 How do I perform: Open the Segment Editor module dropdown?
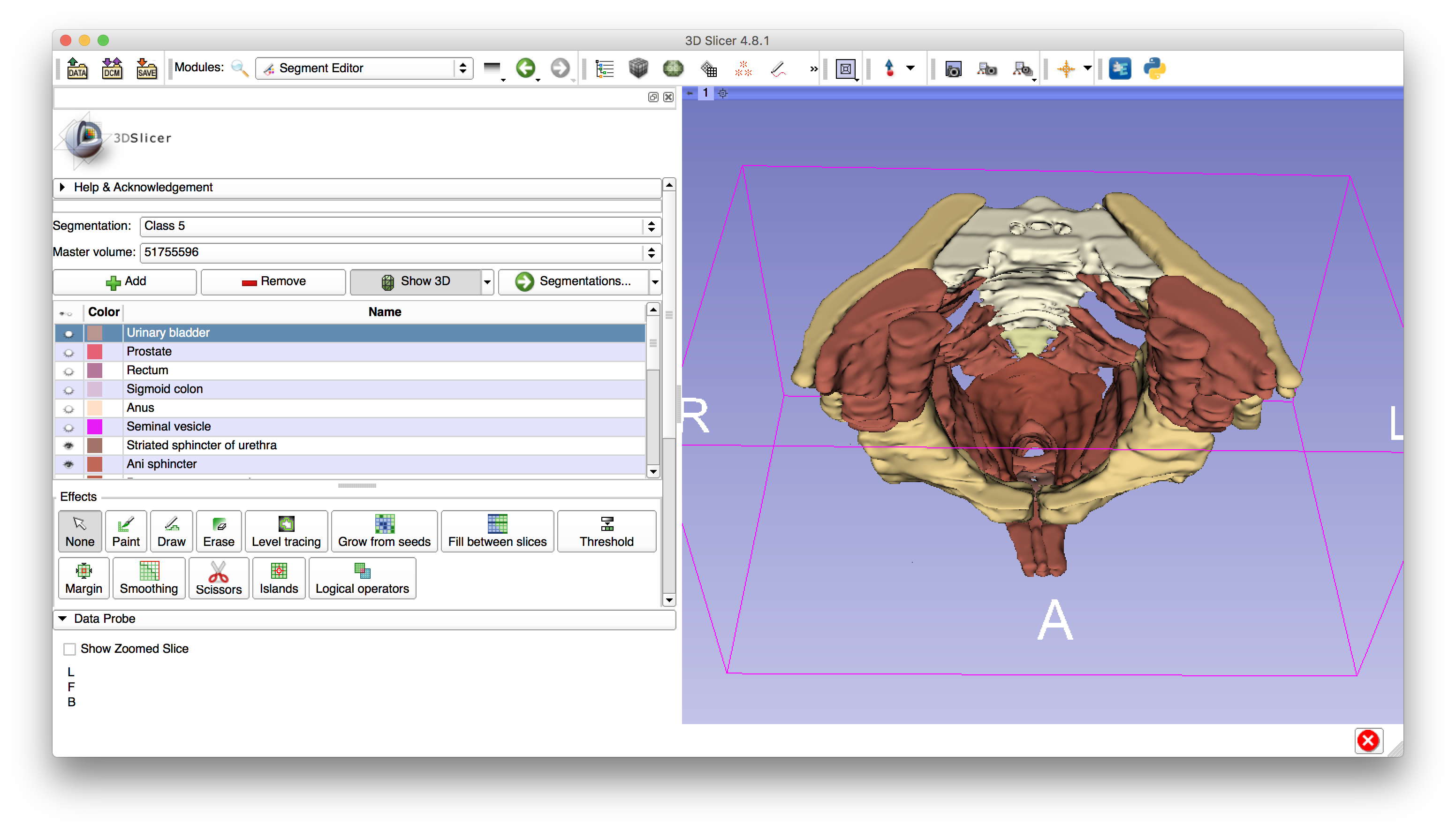364,68
